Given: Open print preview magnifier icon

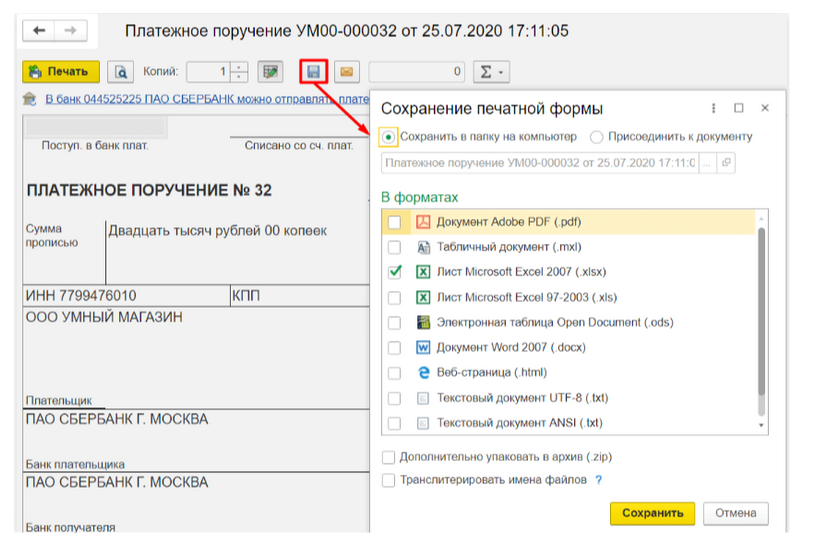Looking at the screenshot, I should (121, 72).
